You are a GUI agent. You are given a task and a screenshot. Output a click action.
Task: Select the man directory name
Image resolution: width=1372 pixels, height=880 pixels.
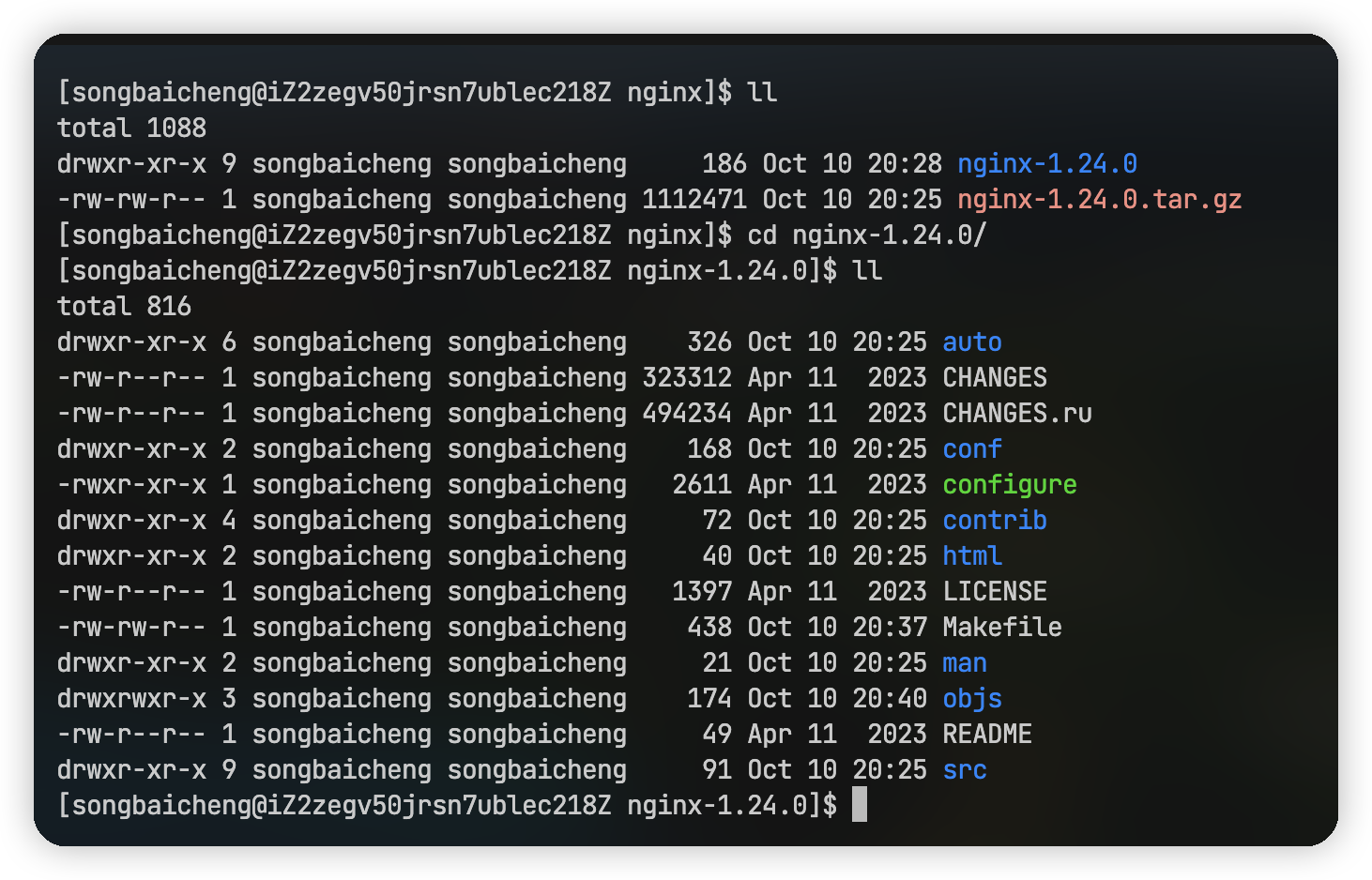(965, 662)
